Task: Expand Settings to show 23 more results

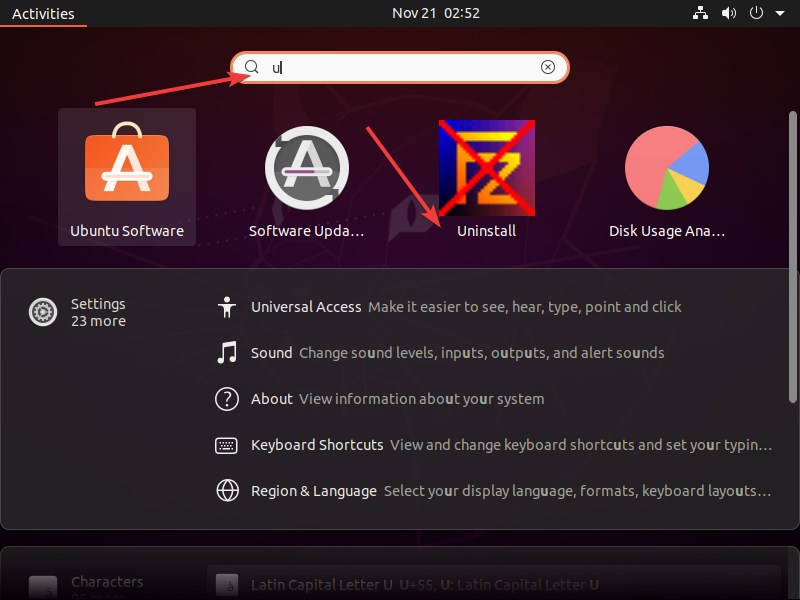Action: point(98,312)
